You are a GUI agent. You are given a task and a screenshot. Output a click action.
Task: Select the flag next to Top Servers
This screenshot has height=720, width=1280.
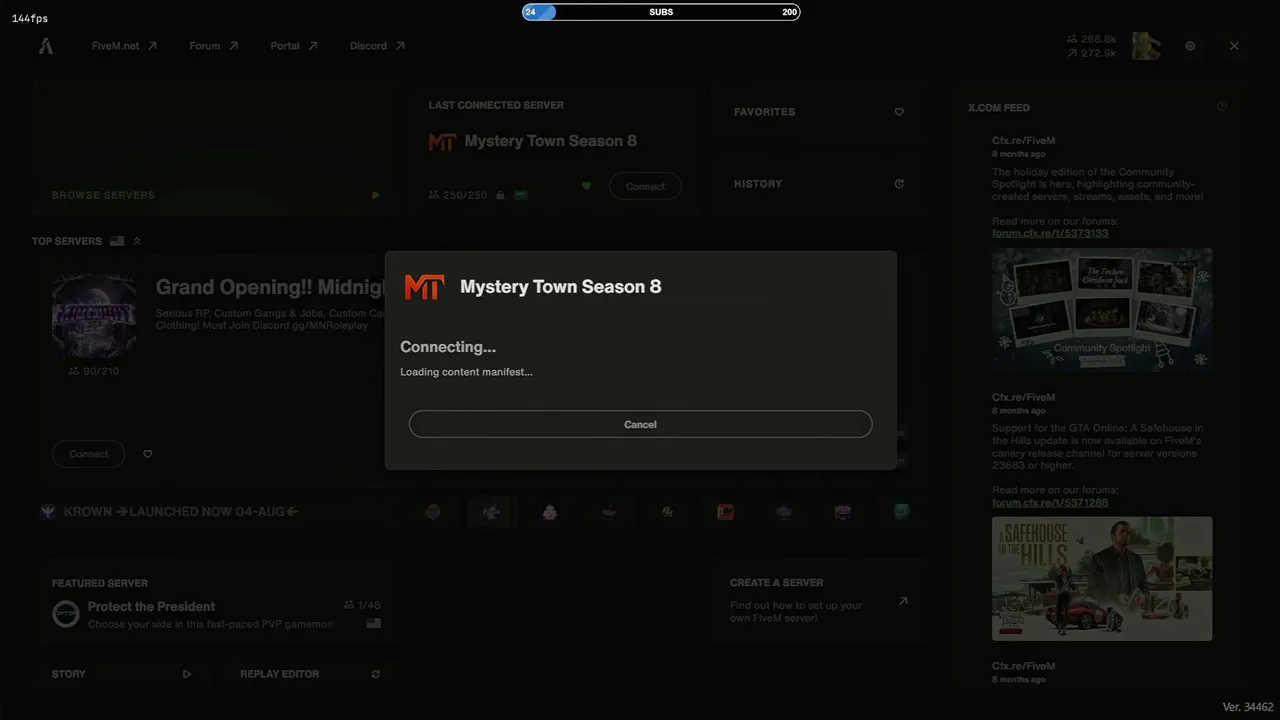(x=117, y=241)
